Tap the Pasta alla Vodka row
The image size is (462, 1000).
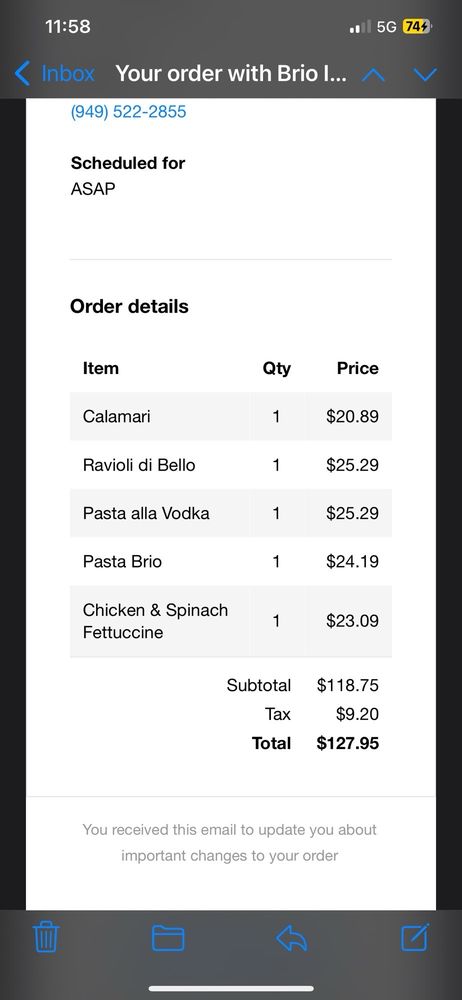231,513
